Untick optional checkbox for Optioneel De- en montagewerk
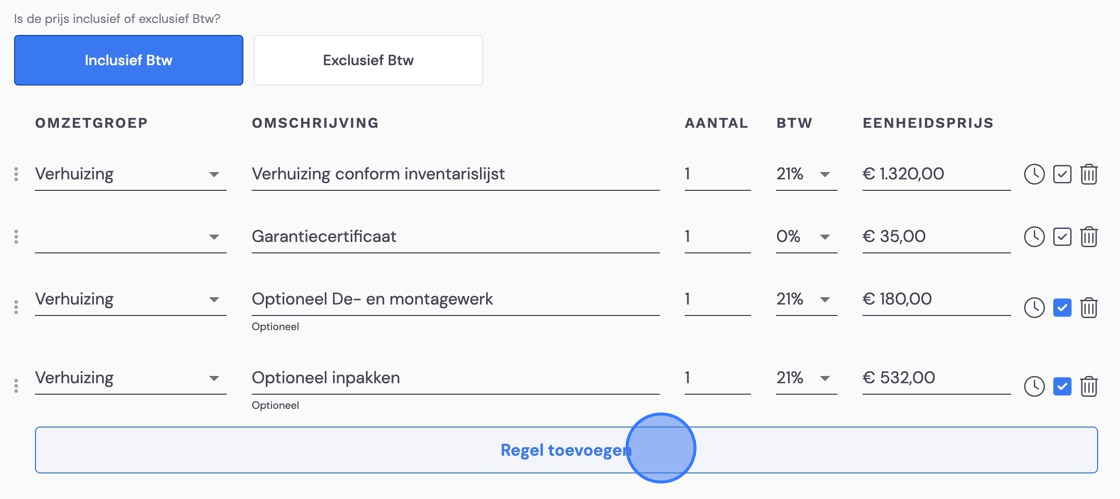The image size is (1120, 499). tap(1063, 308)
